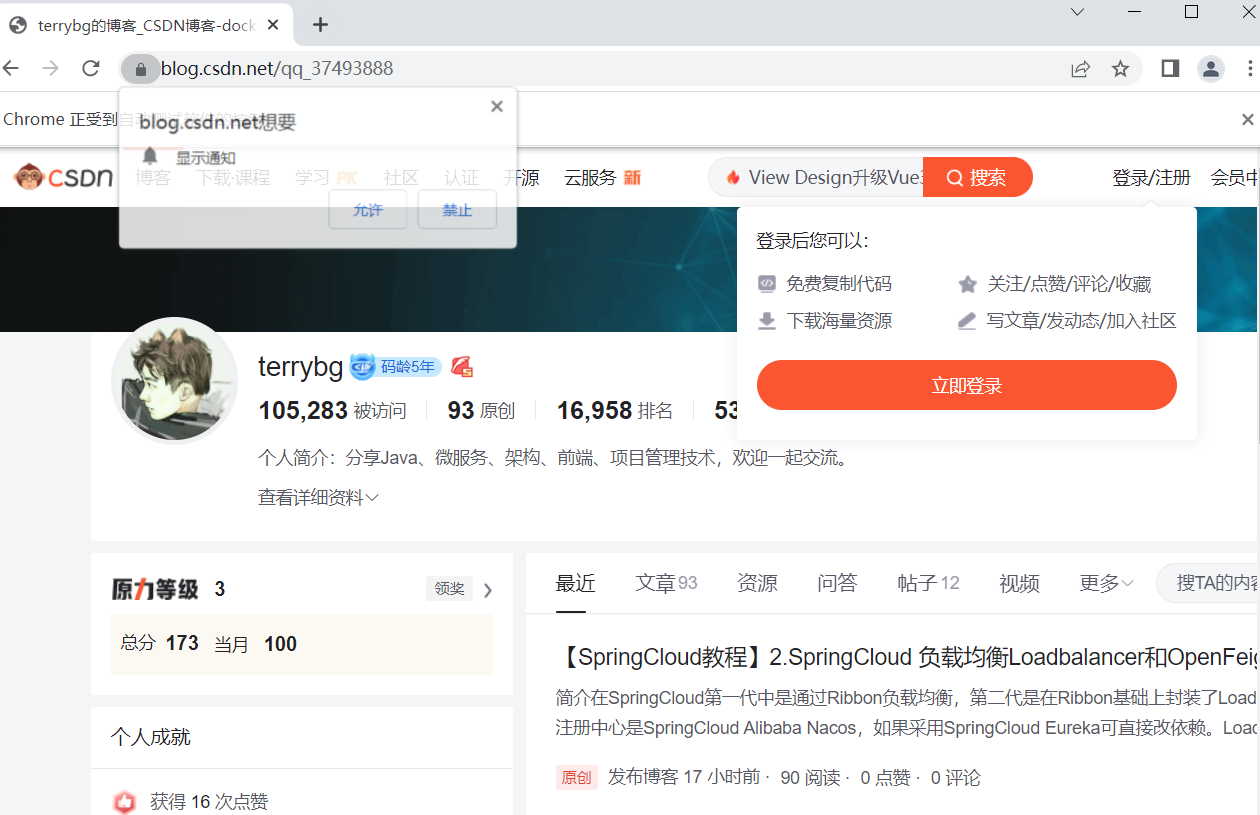Screen dimensions: 1260x815
Task: Expand 查看详细资料 details
Action: pyautogui.click(x=318, y=497)
